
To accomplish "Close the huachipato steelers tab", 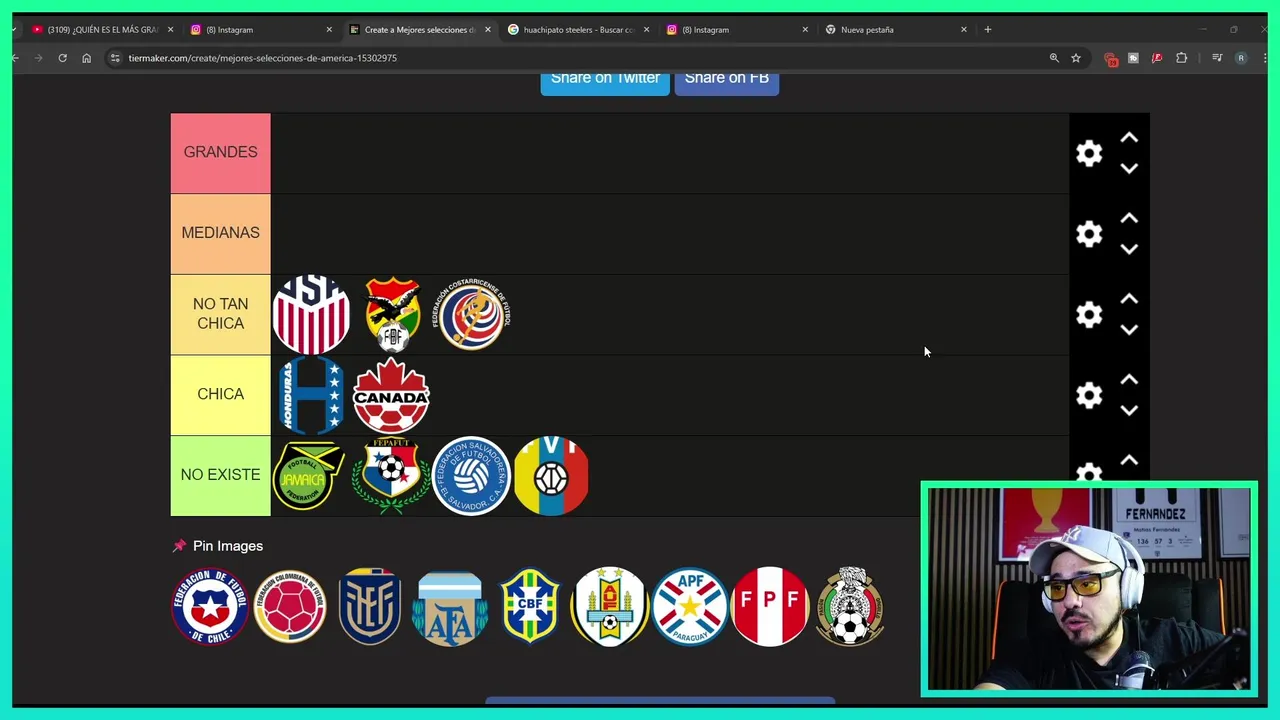I will pyautogui.click(x=646, y=30).
